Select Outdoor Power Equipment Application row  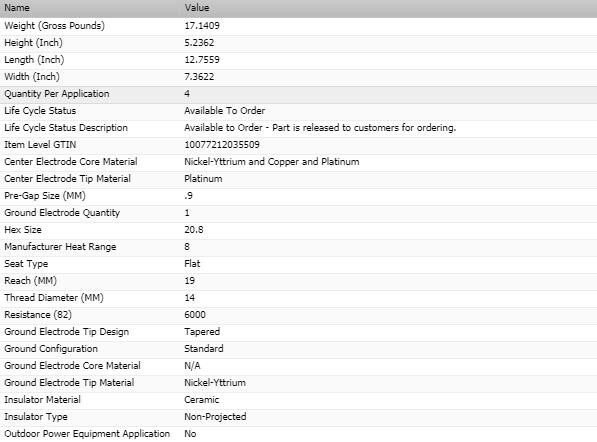point(298,434)
